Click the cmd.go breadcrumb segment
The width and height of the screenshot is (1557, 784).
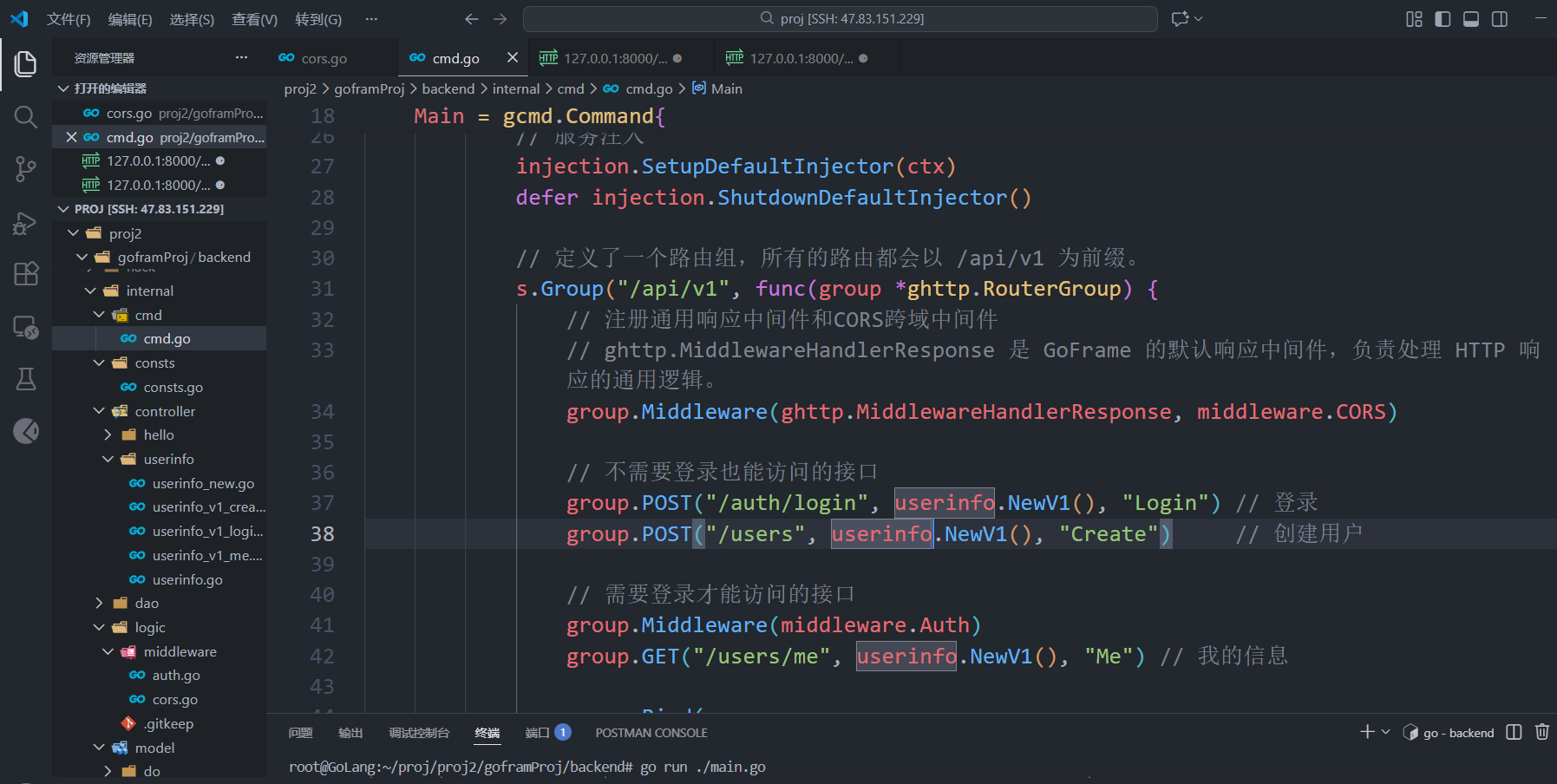(x=638, y=88)
